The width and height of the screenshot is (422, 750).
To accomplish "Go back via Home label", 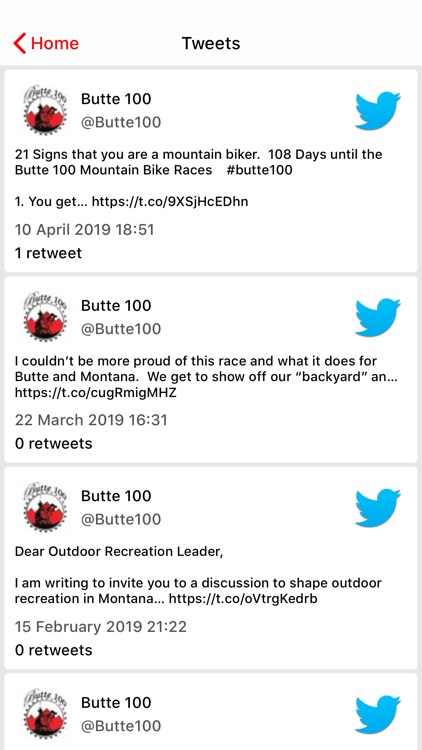I will coord(55,44).
